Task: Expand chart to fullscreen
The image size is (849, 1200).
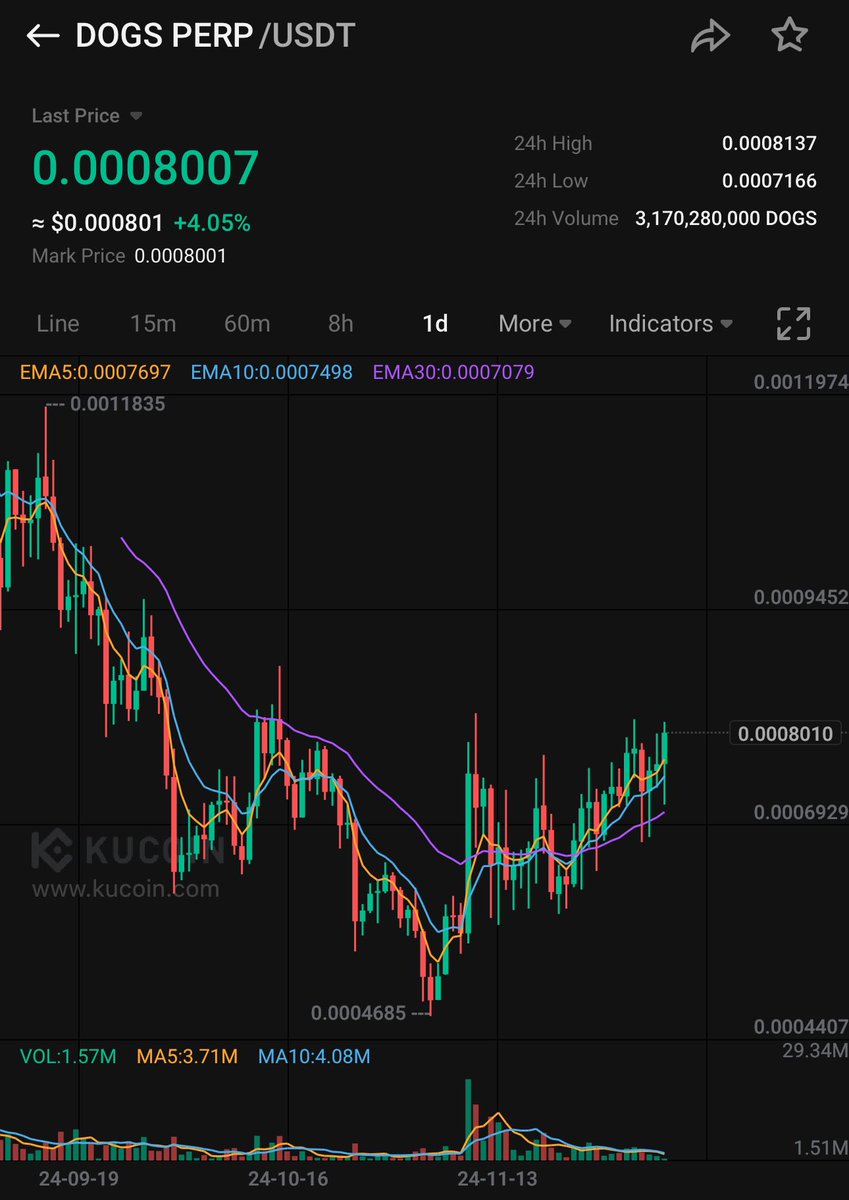Action: click(793, 324)
